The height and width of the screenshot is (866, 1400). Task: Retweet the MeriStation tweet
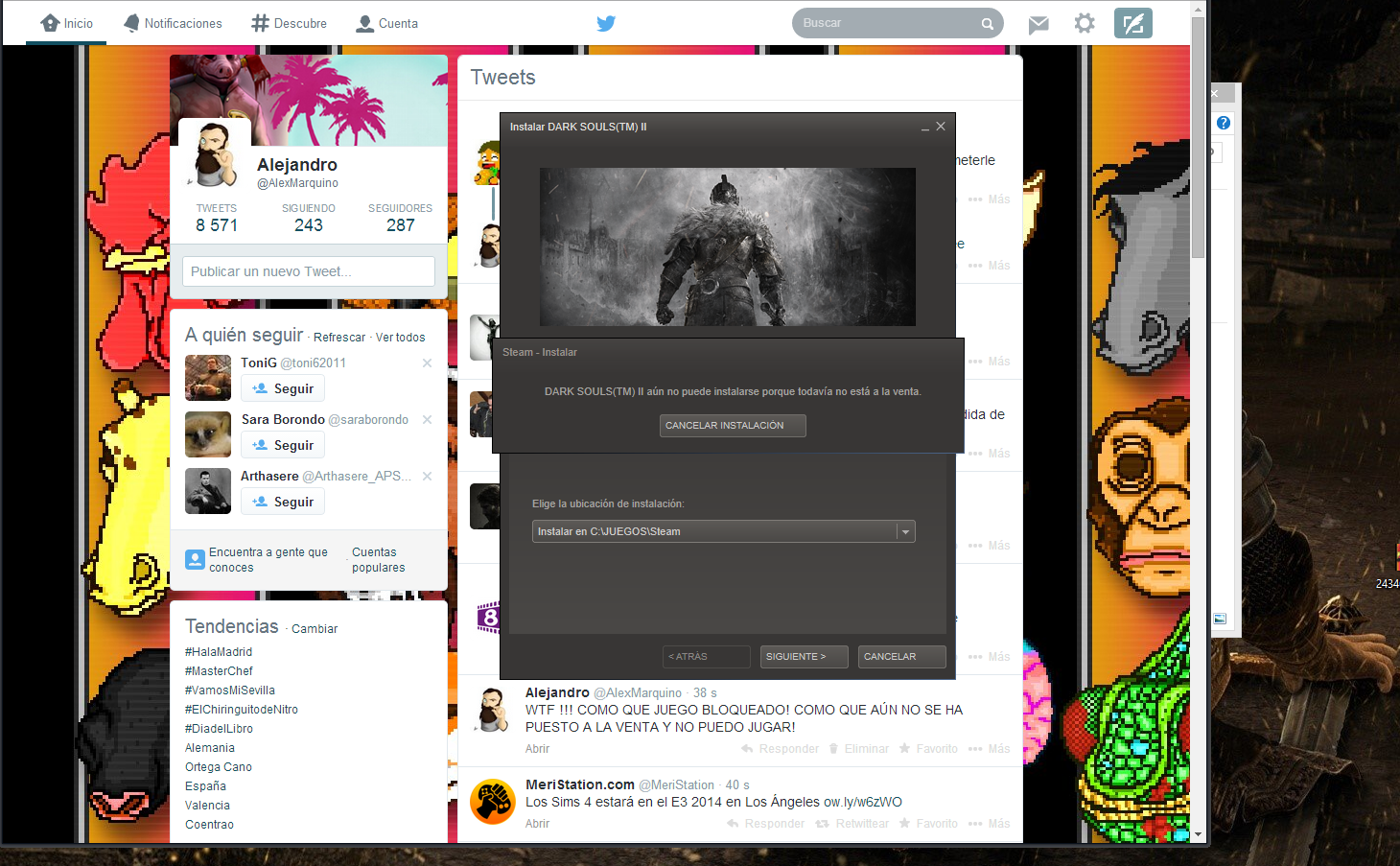tap(852, 824)
